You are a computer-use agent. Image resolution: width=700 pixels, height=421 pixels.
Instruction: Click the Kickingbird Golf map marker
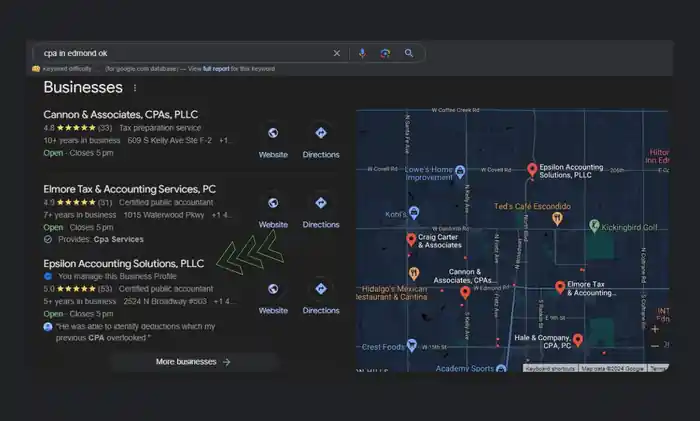pyautogui.click(x=594, y=226)
